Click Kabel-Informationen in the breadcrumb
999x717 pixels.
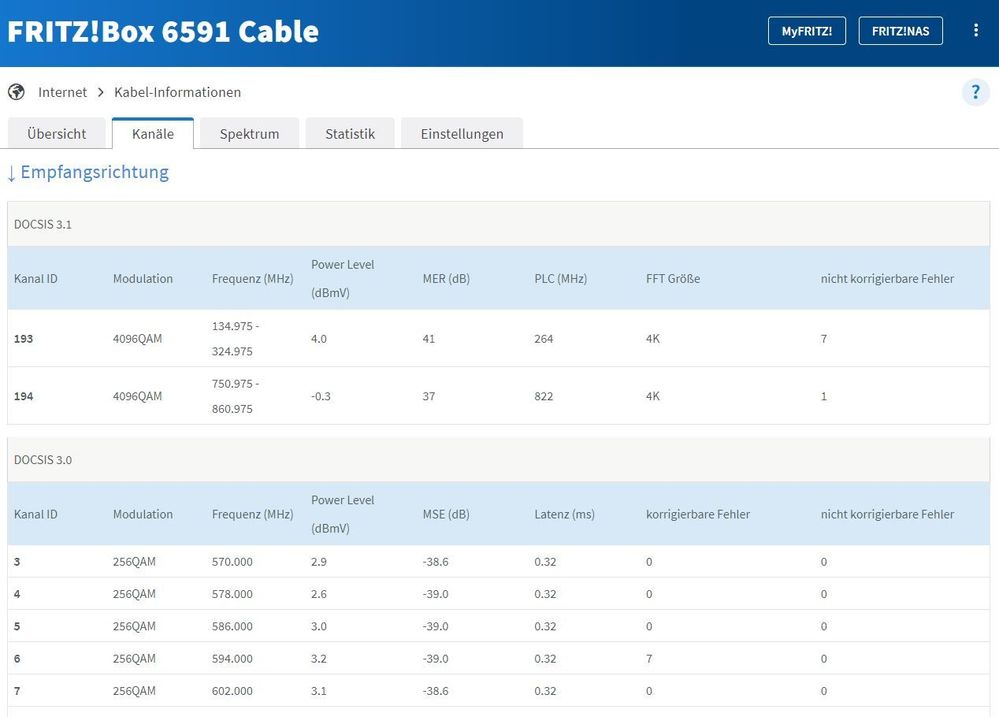[x=177, y=92]
